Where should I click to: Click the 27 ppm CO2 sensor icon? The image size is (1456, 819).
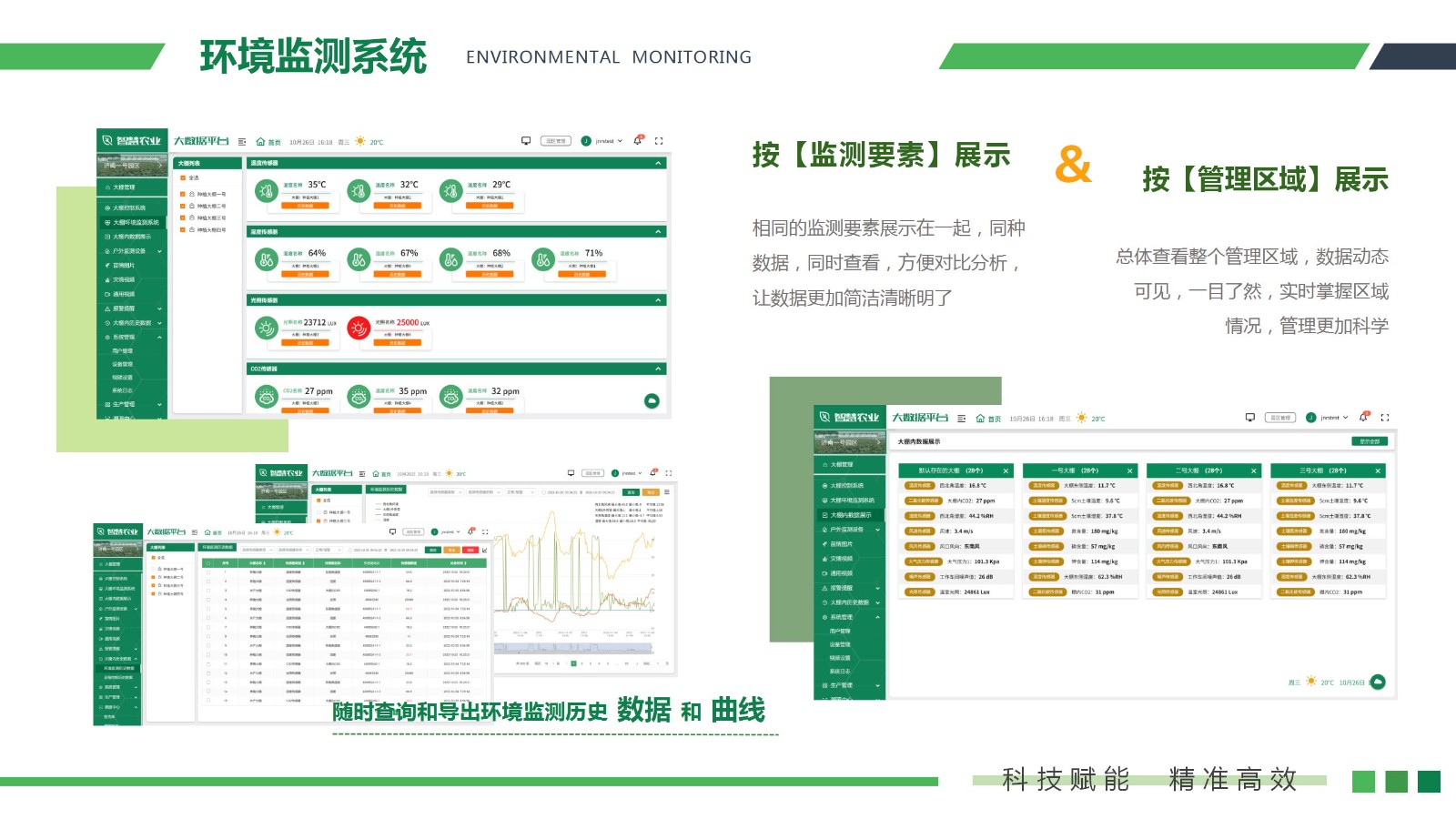266,397
